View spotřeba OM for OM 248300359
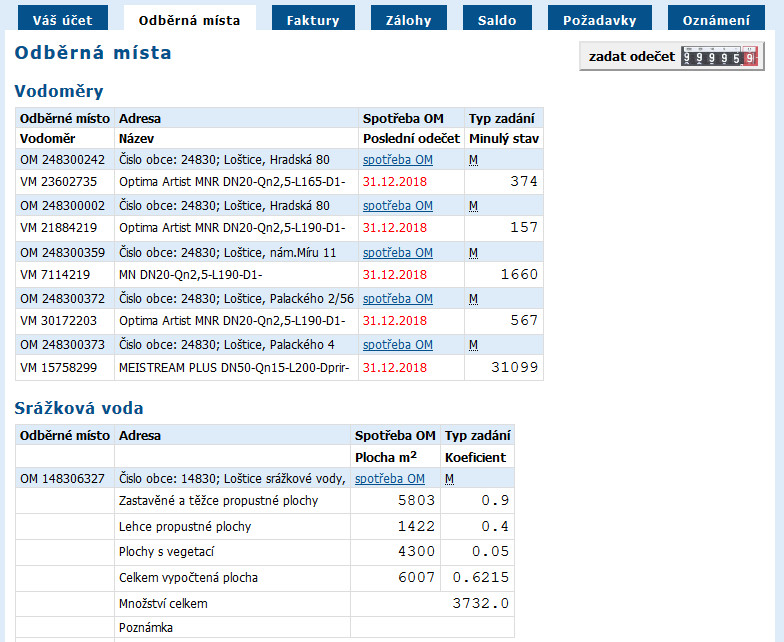Screen dimensions: 784x642 (x=397, y=252)
